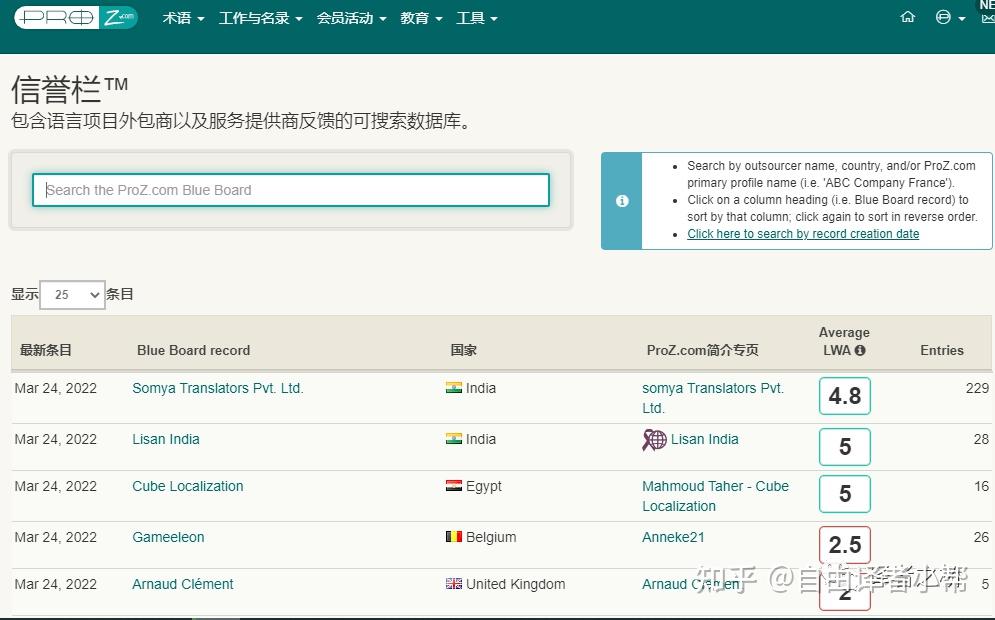Open the 工作与名录 menu
995x620 pixels.
tap(253, 18)
